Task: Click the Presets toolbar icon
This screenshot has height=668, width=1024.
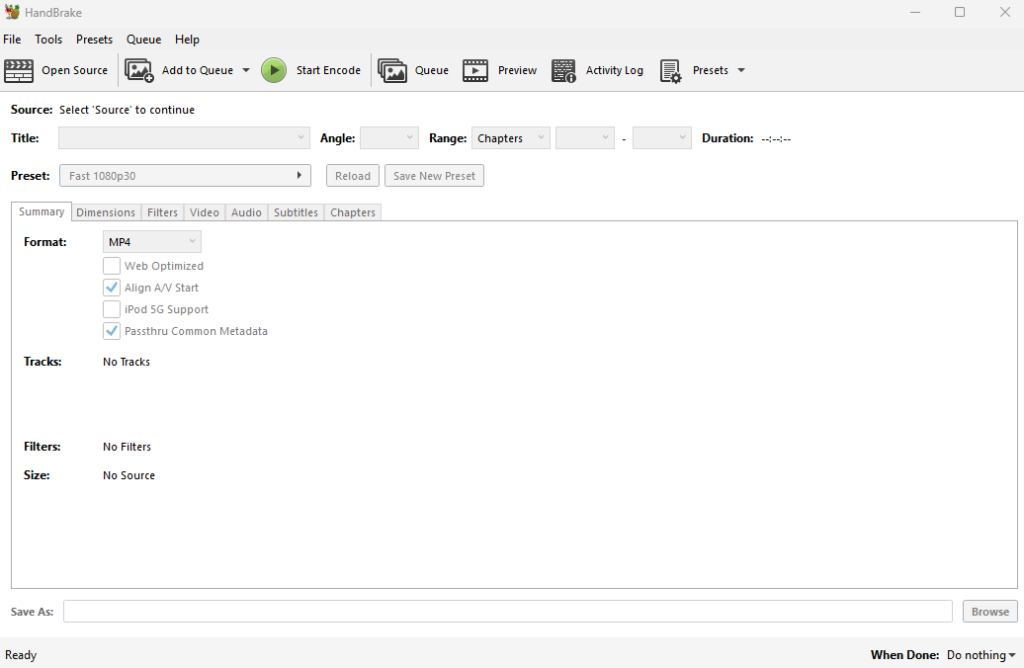Action: 669,70
